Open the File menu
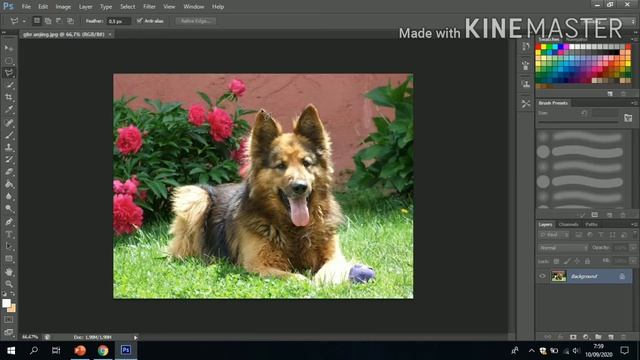This screenshot has height=360, width=640. pyautogui.click(x=26, y=7)
